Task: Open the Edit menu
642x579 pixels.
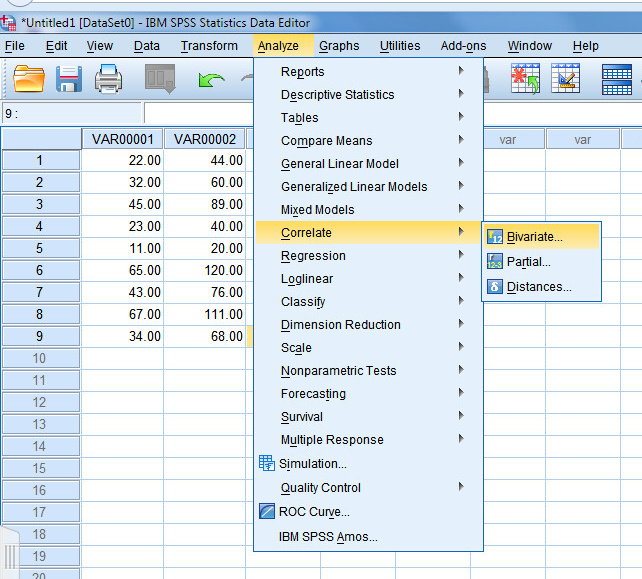Action: click(x=57, y=46)
